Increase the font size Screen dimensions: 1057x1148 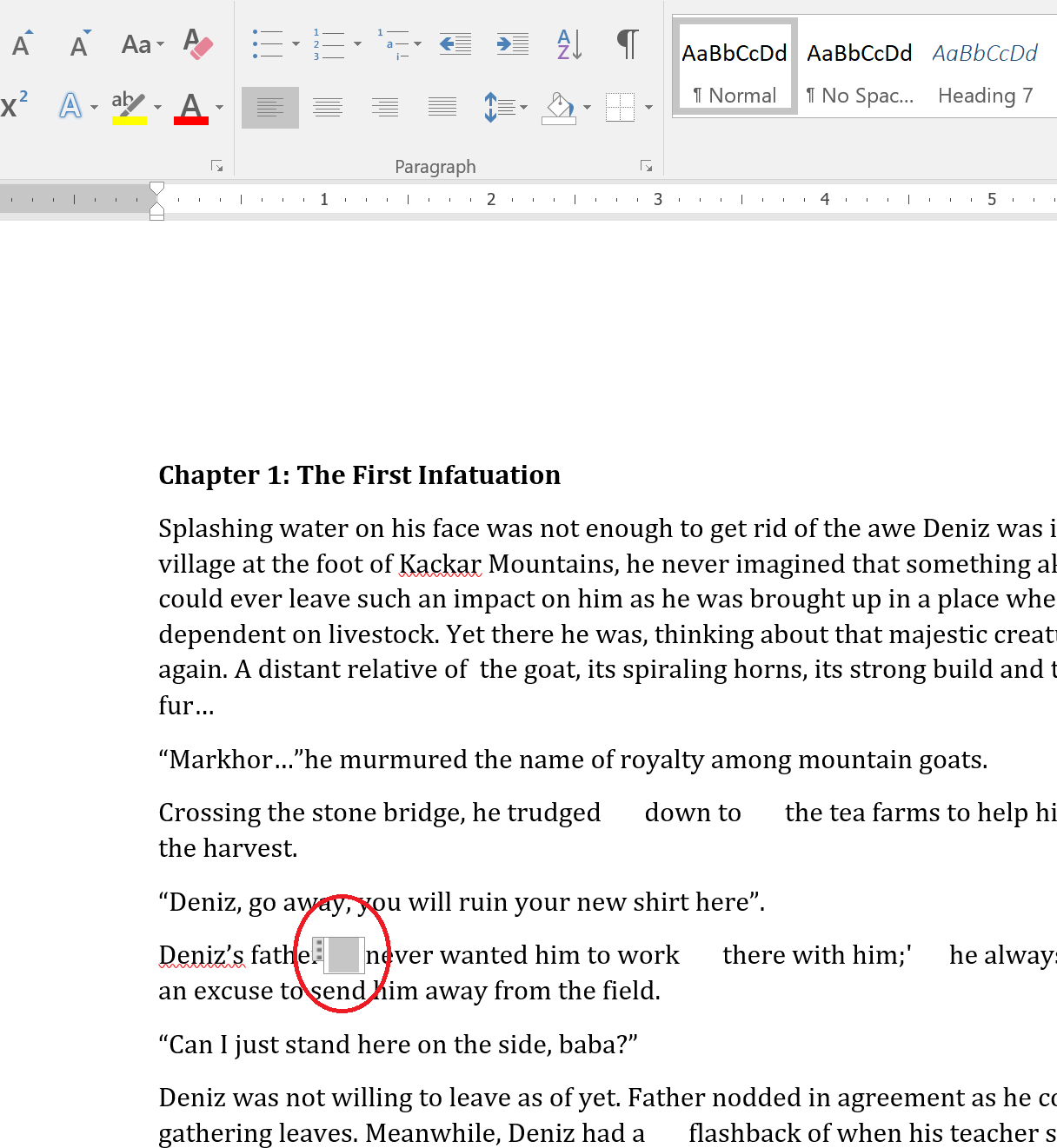click(22, 43)
